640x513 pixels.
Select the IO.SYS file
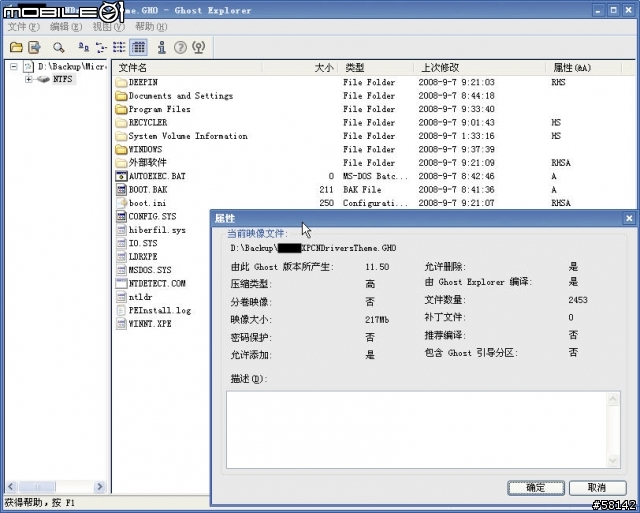pos(137,243)
